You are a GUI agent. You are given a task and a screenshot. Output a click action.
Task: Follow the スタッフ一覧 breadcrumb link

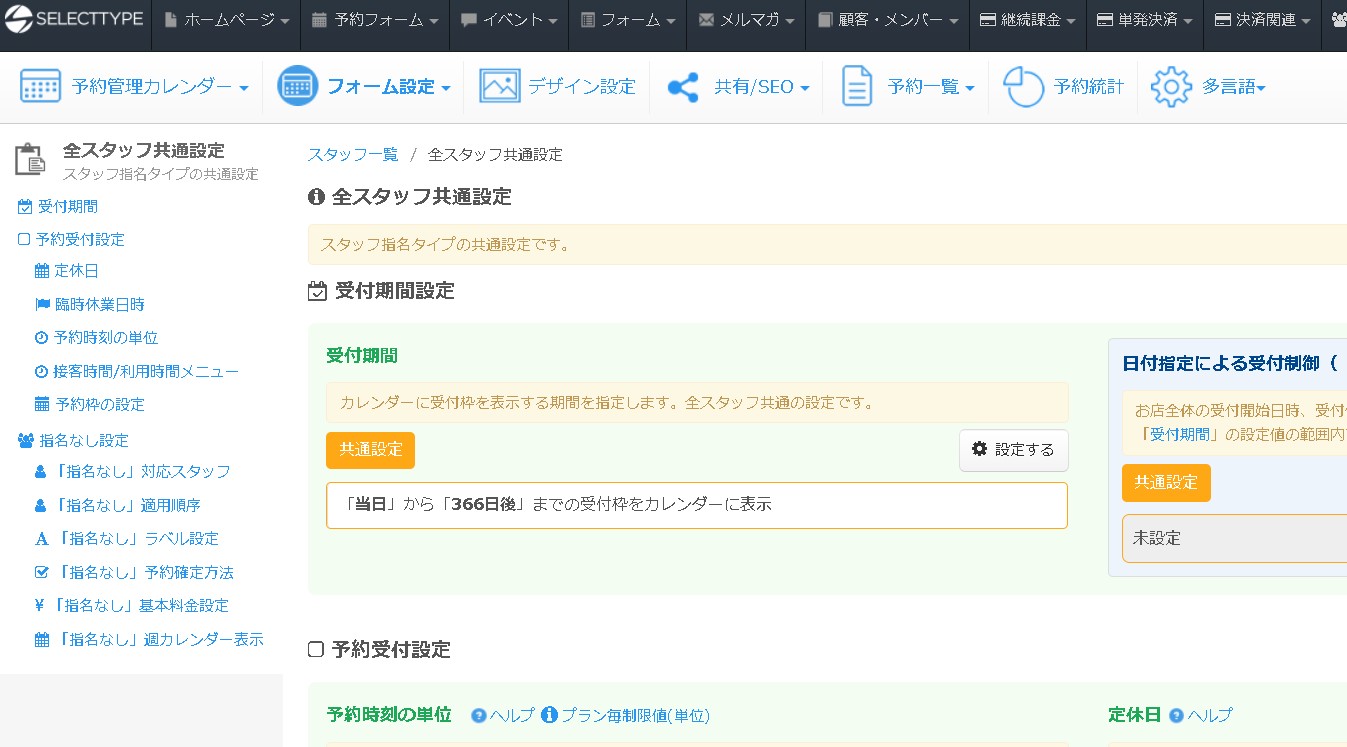click(x=352, y=154)
